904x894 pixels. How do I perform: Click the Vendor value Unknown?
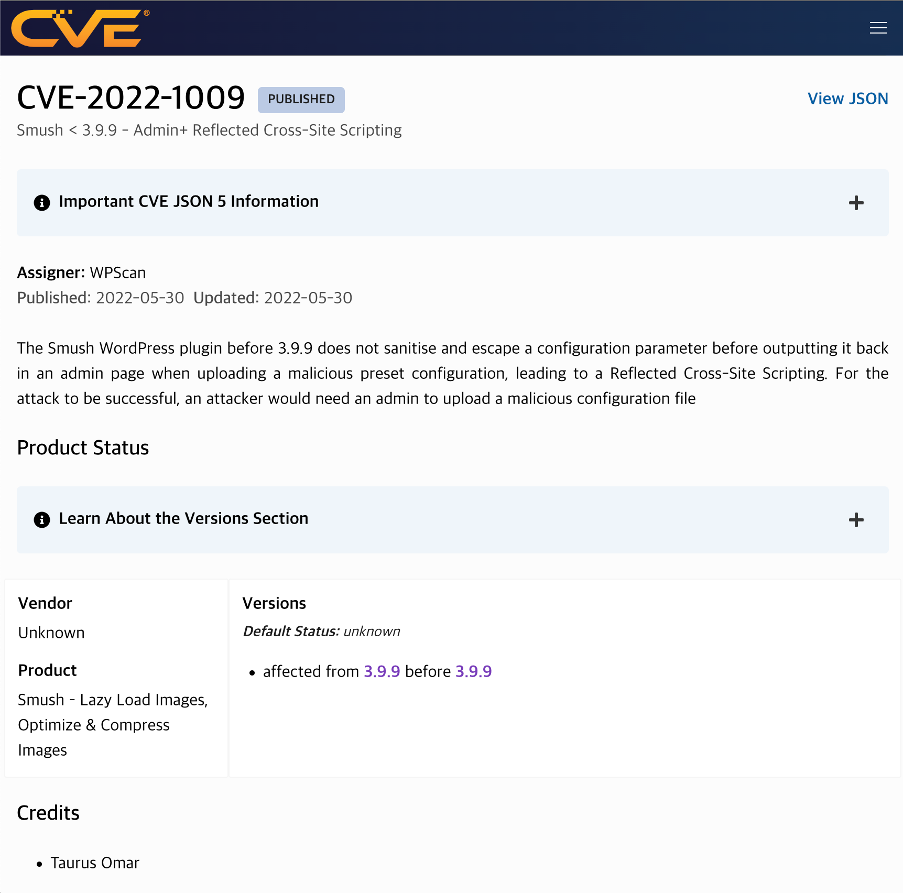(51, 633)
